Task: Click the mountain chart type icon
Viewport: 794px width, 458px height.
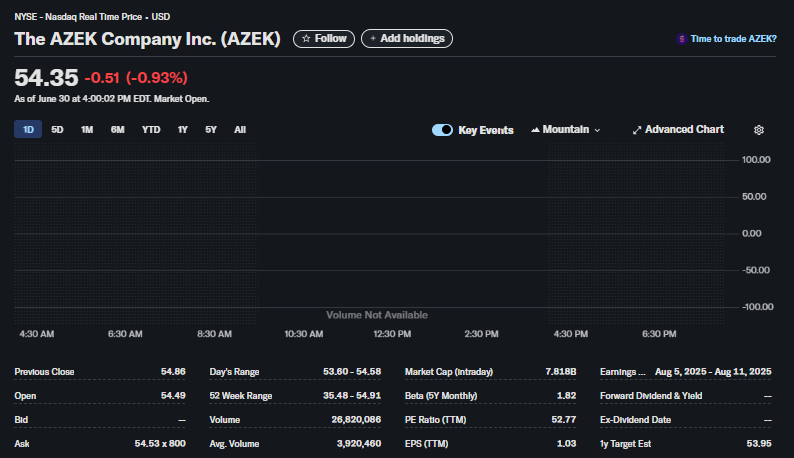Action: click(x=535, y=130)
